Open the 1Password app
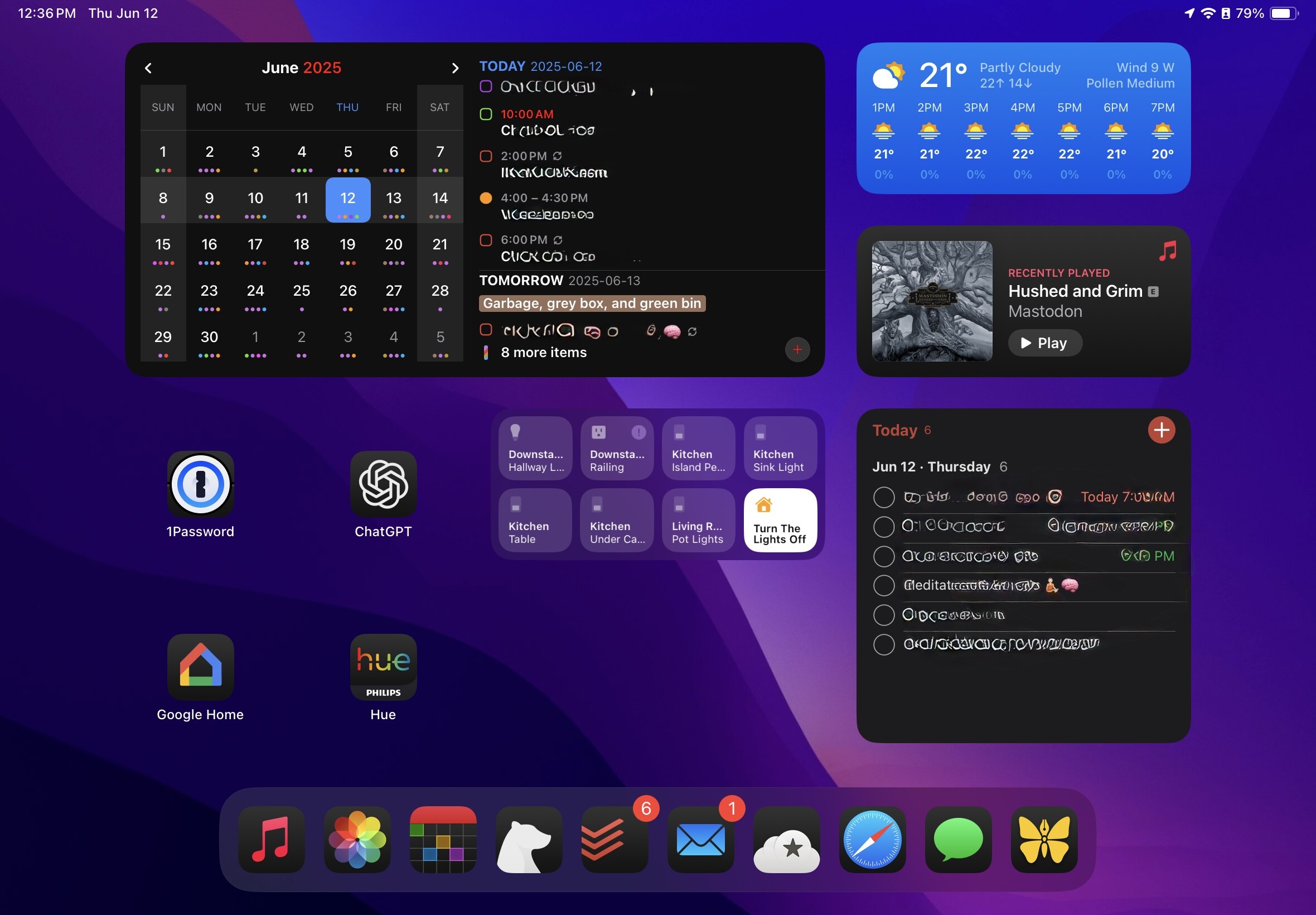This screenshot has height=915, width=1316. 201,484
